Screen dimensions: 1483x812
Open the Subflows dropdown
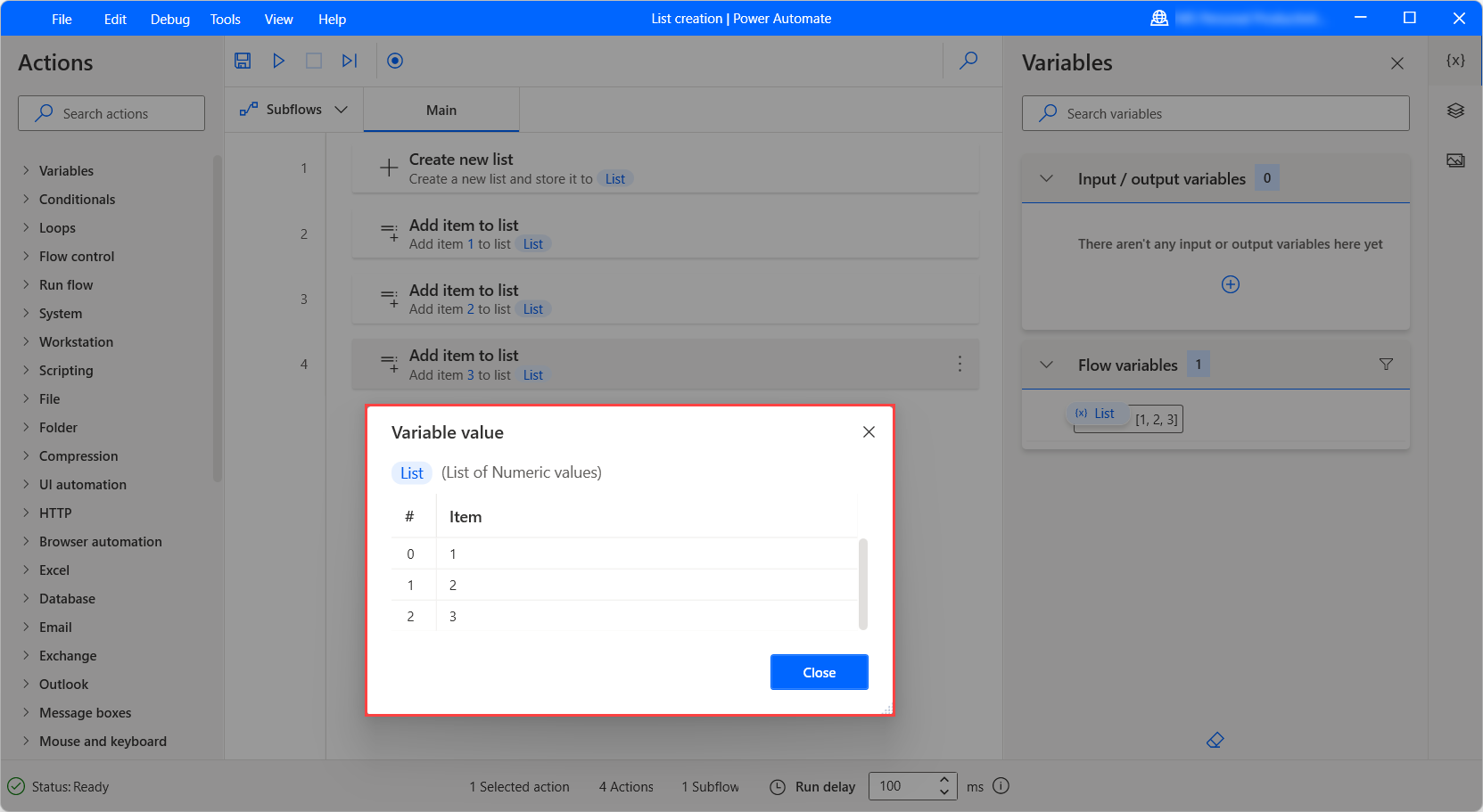341,109
